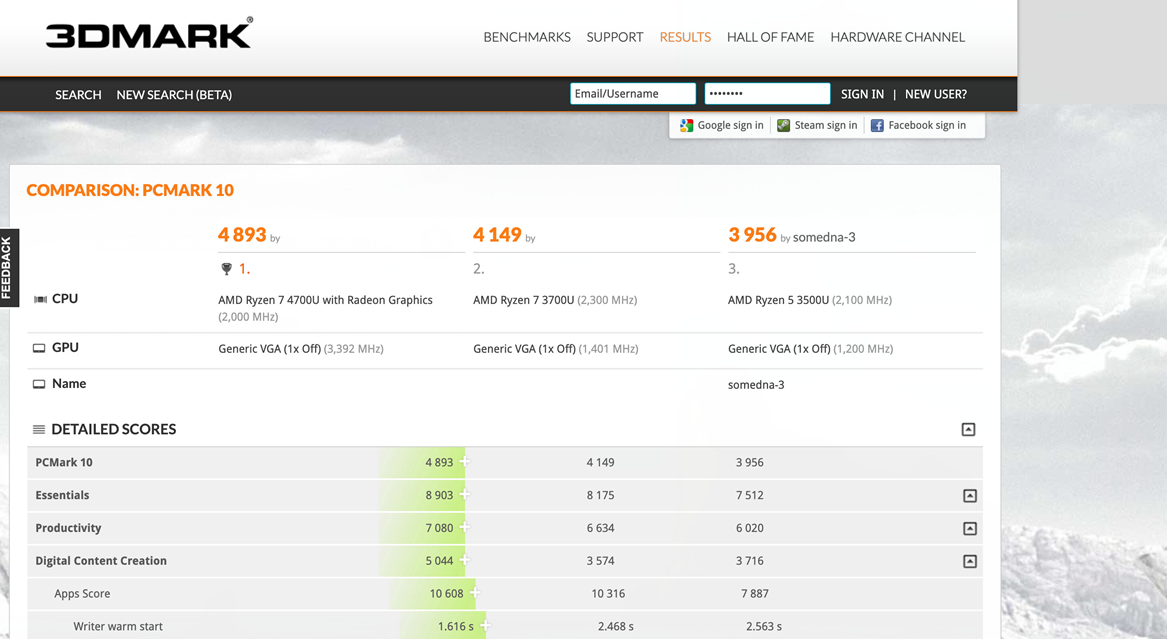Click somedna-3 in the Name row
The height and width of the screenshot is (639, 1167).
coord(756,385)
